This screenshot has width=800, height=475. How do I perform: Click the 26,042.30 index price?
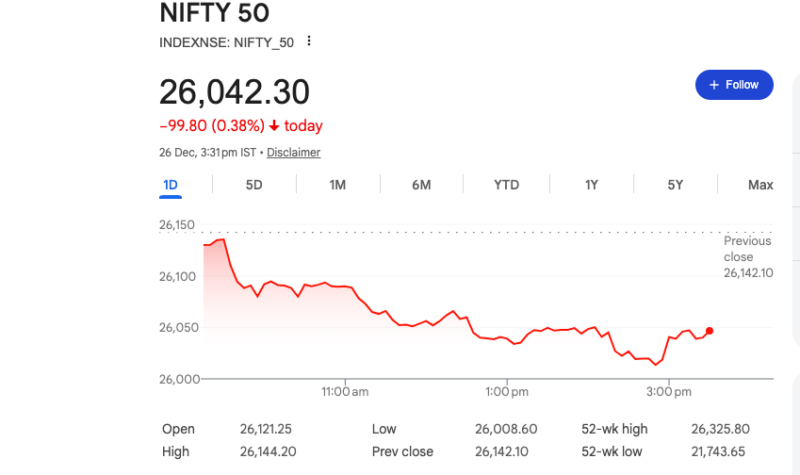click(x=234, y=91)
